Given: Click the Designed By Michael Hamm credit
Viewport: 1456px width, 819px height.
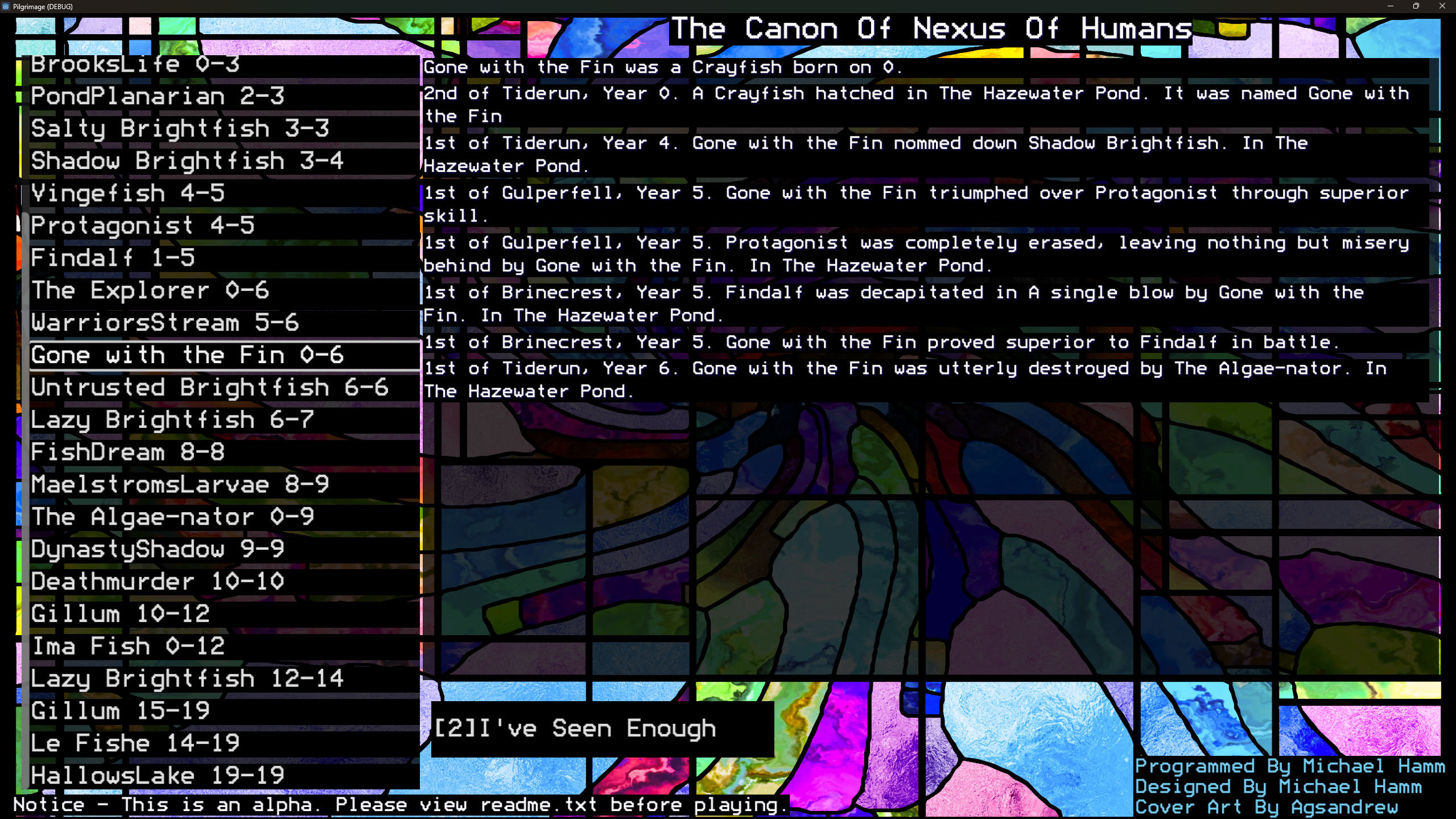Looking at the screenshot, I should tap(1278, 787).
